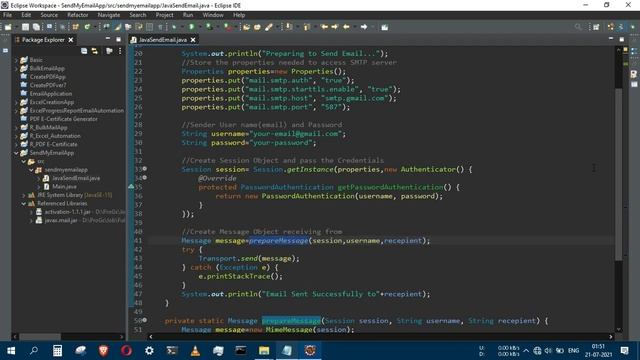Click the Open Type toolbar icon
The width and height of the screenshot is (640, 360).
246,27
